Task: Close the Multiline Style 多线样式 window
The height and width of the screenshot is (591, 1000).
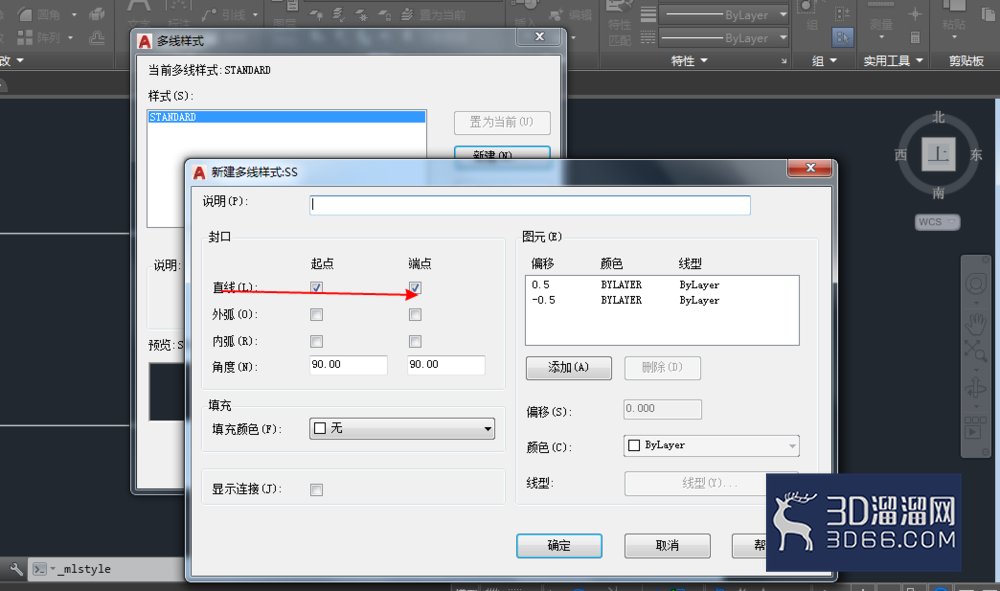Action: coord(540,37)
